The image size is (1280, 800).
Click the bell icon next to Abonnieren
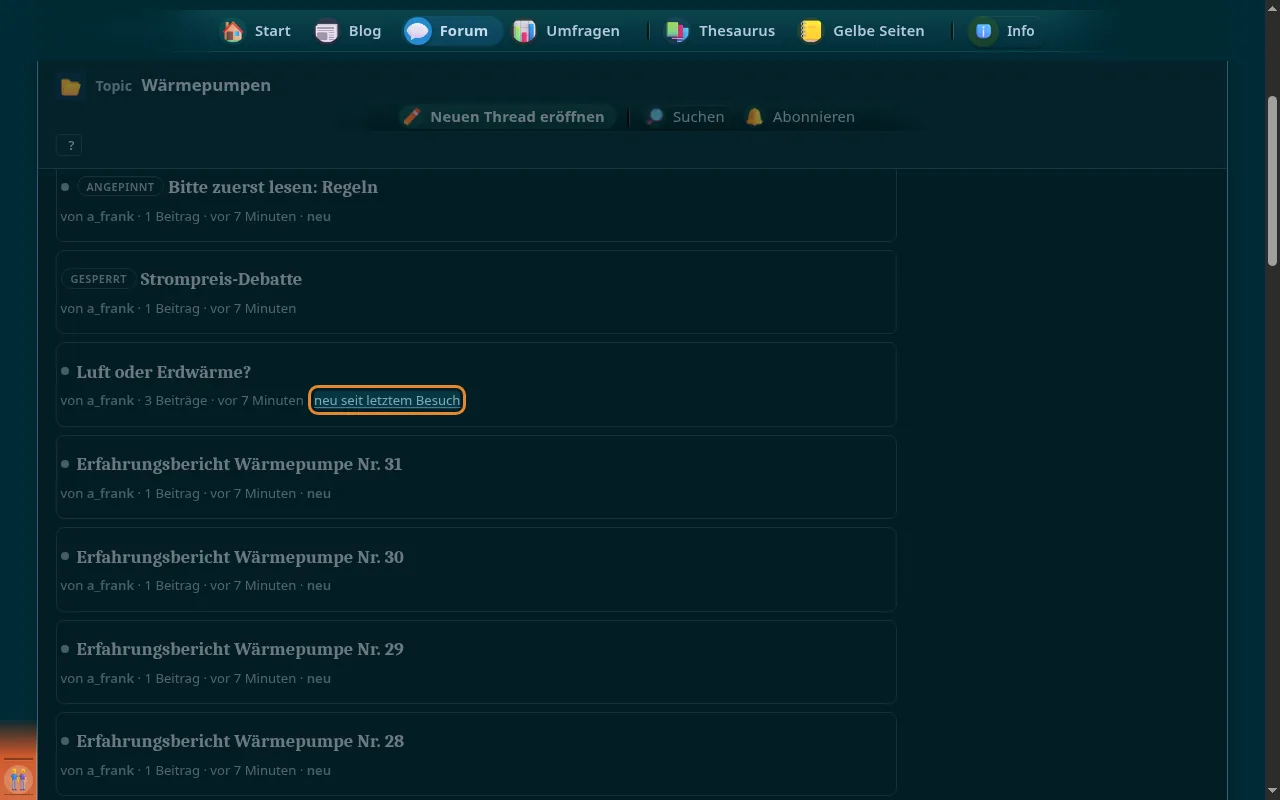pos(754,117)
